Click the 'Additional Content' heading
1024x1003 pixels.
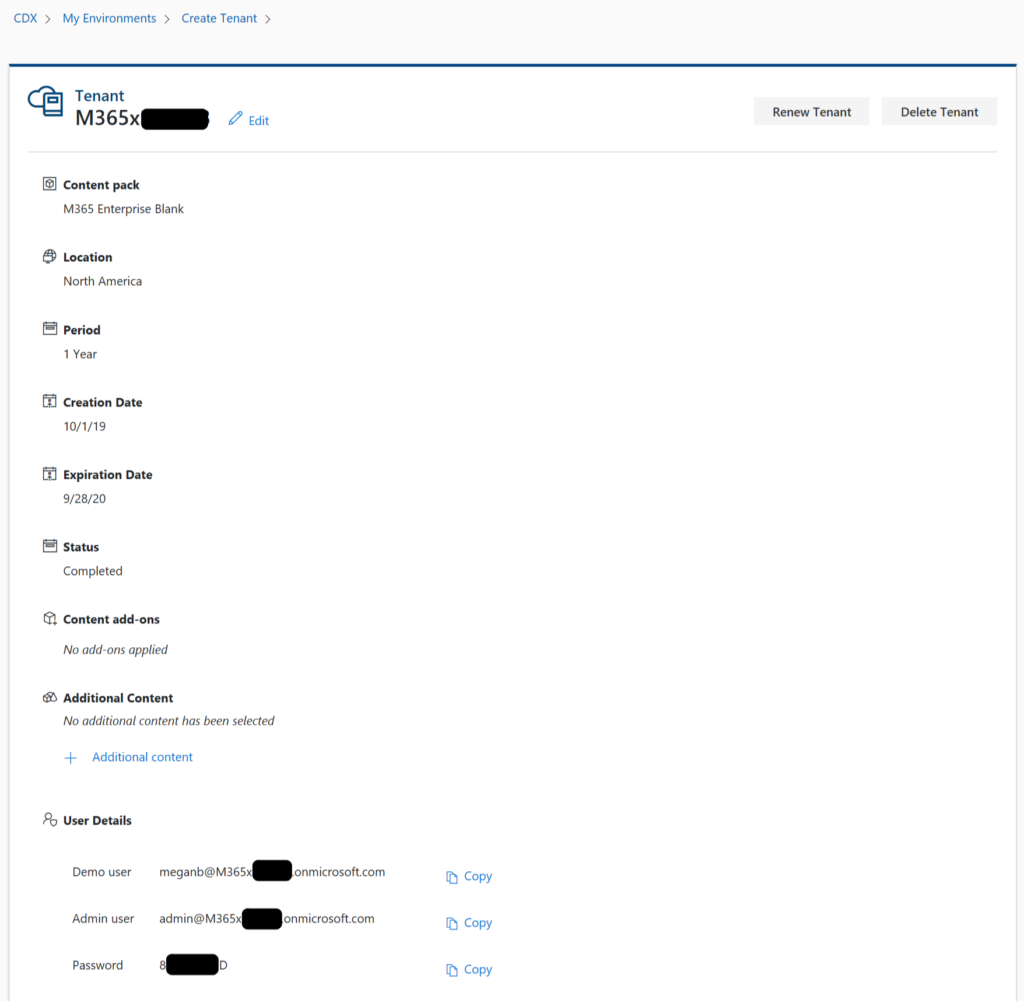[x=118, y=698]
